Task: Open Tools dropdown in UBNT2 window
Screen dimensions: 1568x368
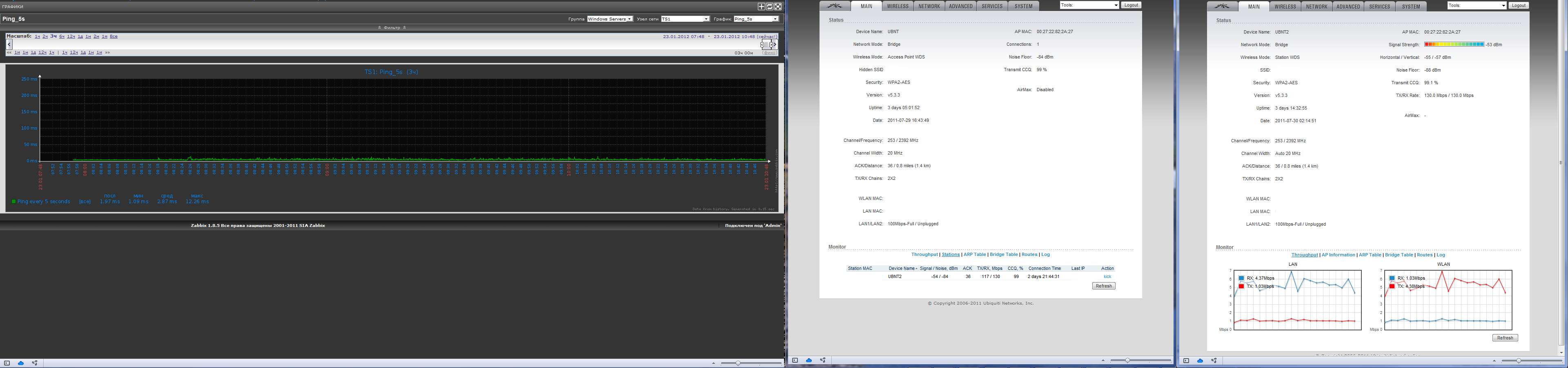Action: pos(1477,5)
